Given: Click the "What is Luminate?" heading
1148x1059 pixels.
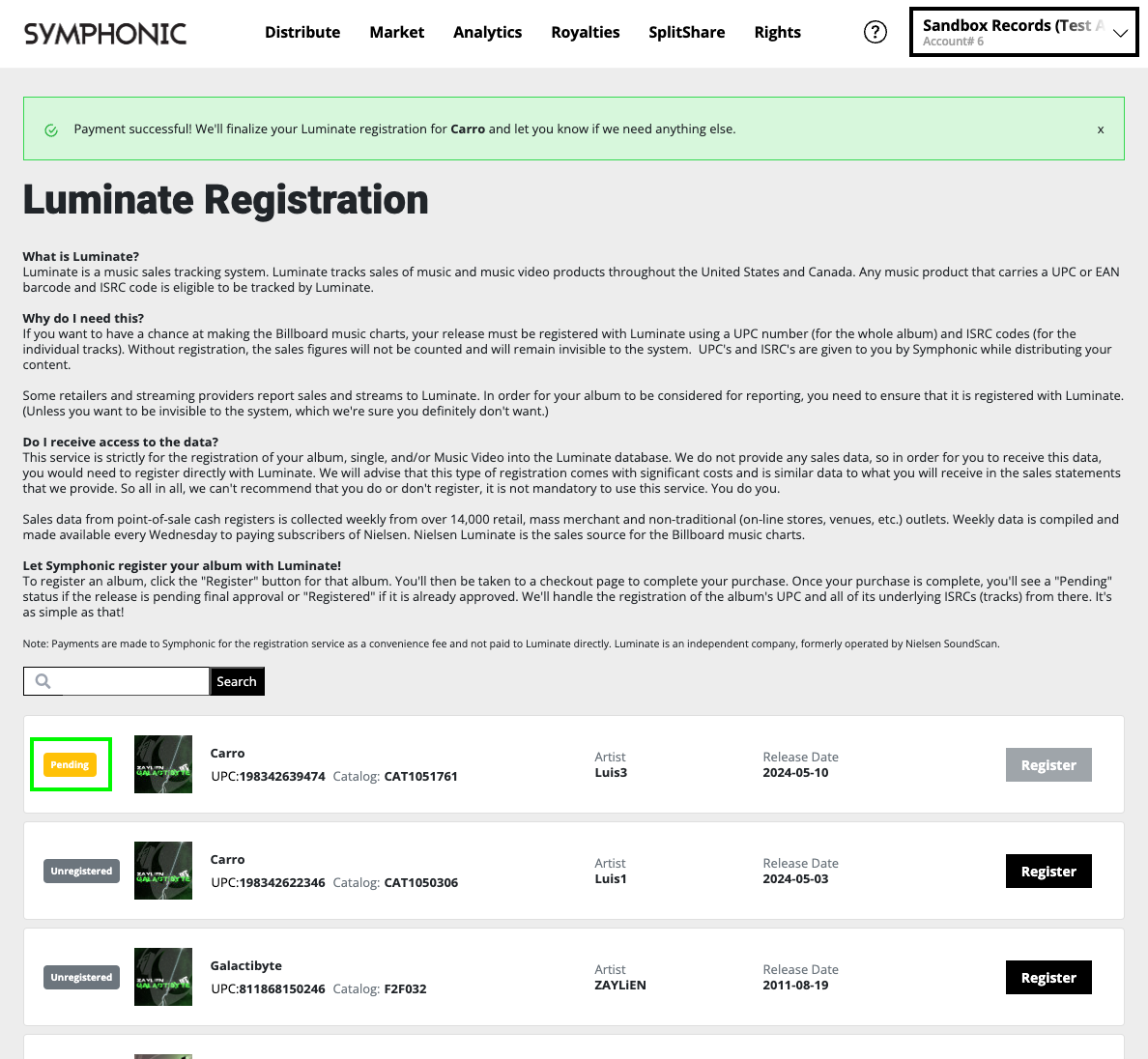Looking at the screenshot, I should pyautogui.click(x=80, y=256).
